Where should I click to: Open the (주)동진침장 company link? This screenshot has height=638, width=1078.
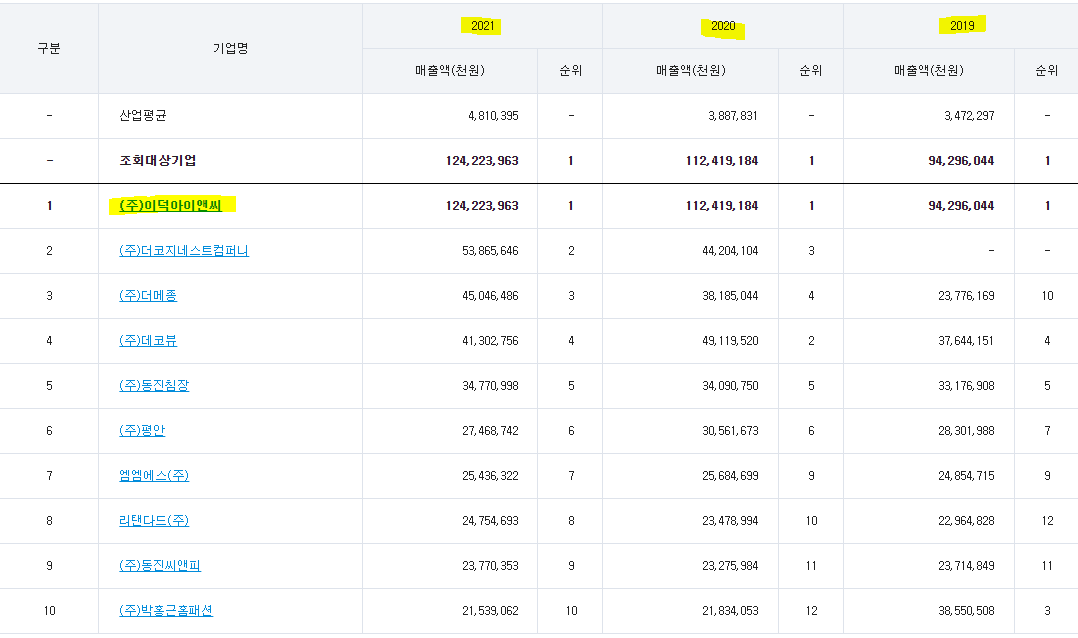pos(154,386)
